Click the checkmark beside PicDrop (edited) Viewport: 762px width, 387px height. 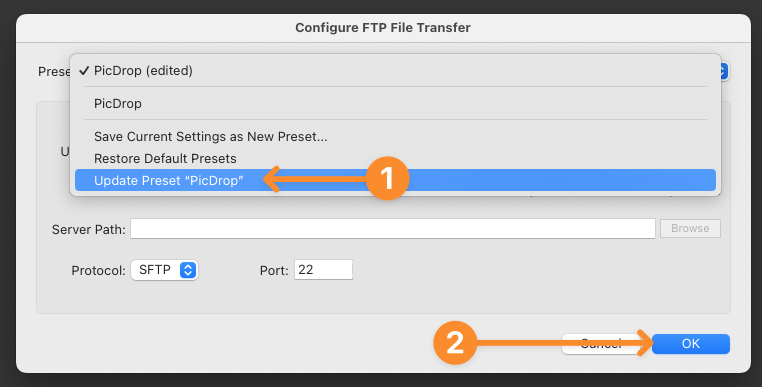tap(85, 71)
